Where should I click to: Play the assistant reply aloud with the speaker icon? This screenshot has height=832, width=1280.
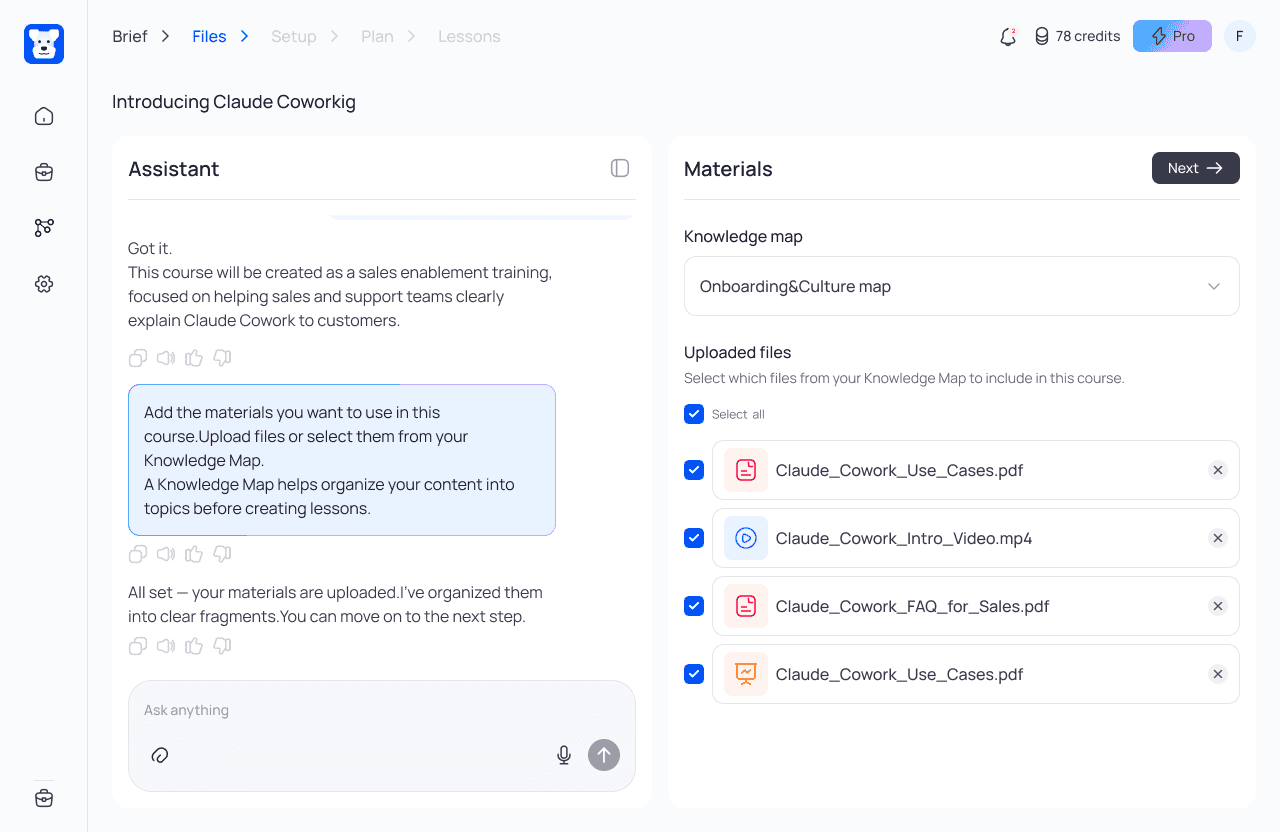point(165,645)
